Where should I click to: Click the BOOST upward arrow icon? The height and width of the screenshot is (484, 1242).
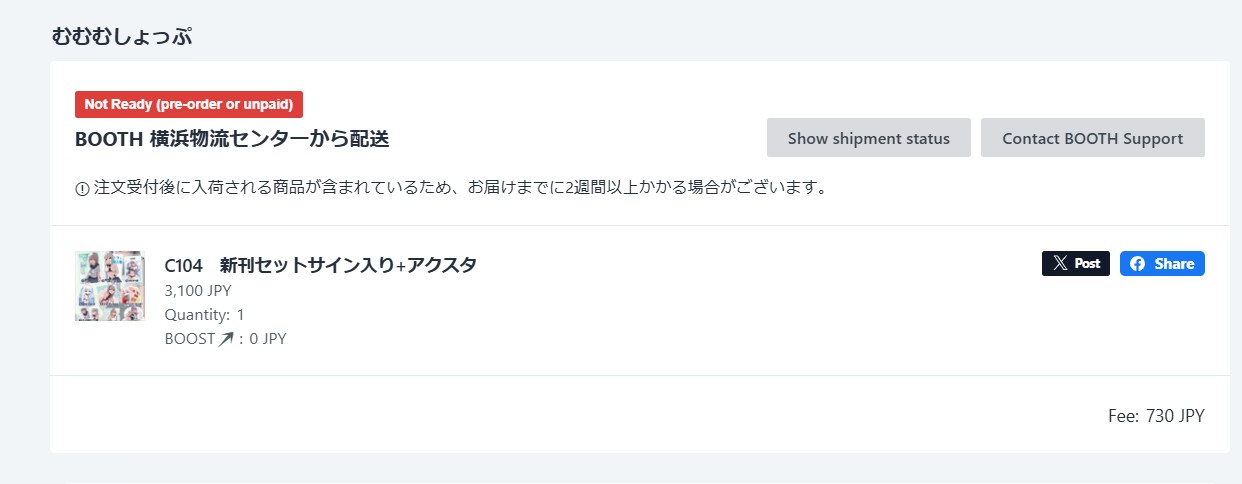pyautogui.click(x=226, y=339)
